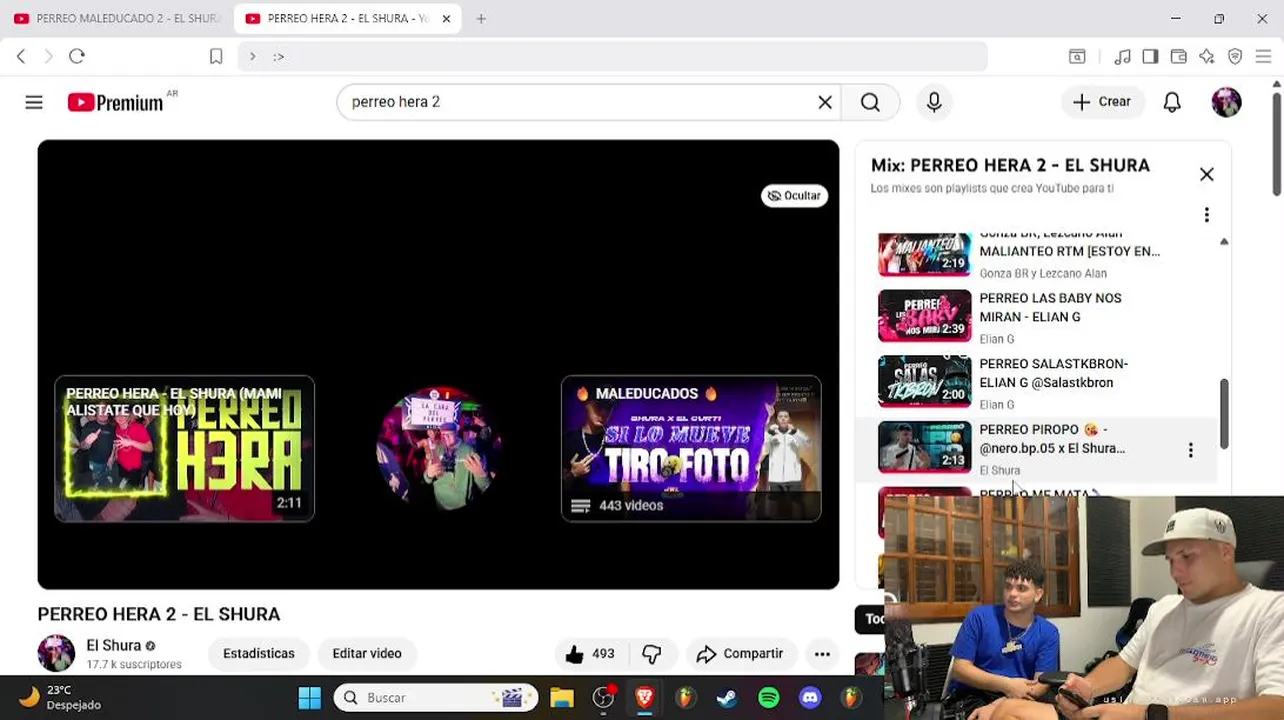
Task: Open browser media control music icon
Action: pos(1122,56)
